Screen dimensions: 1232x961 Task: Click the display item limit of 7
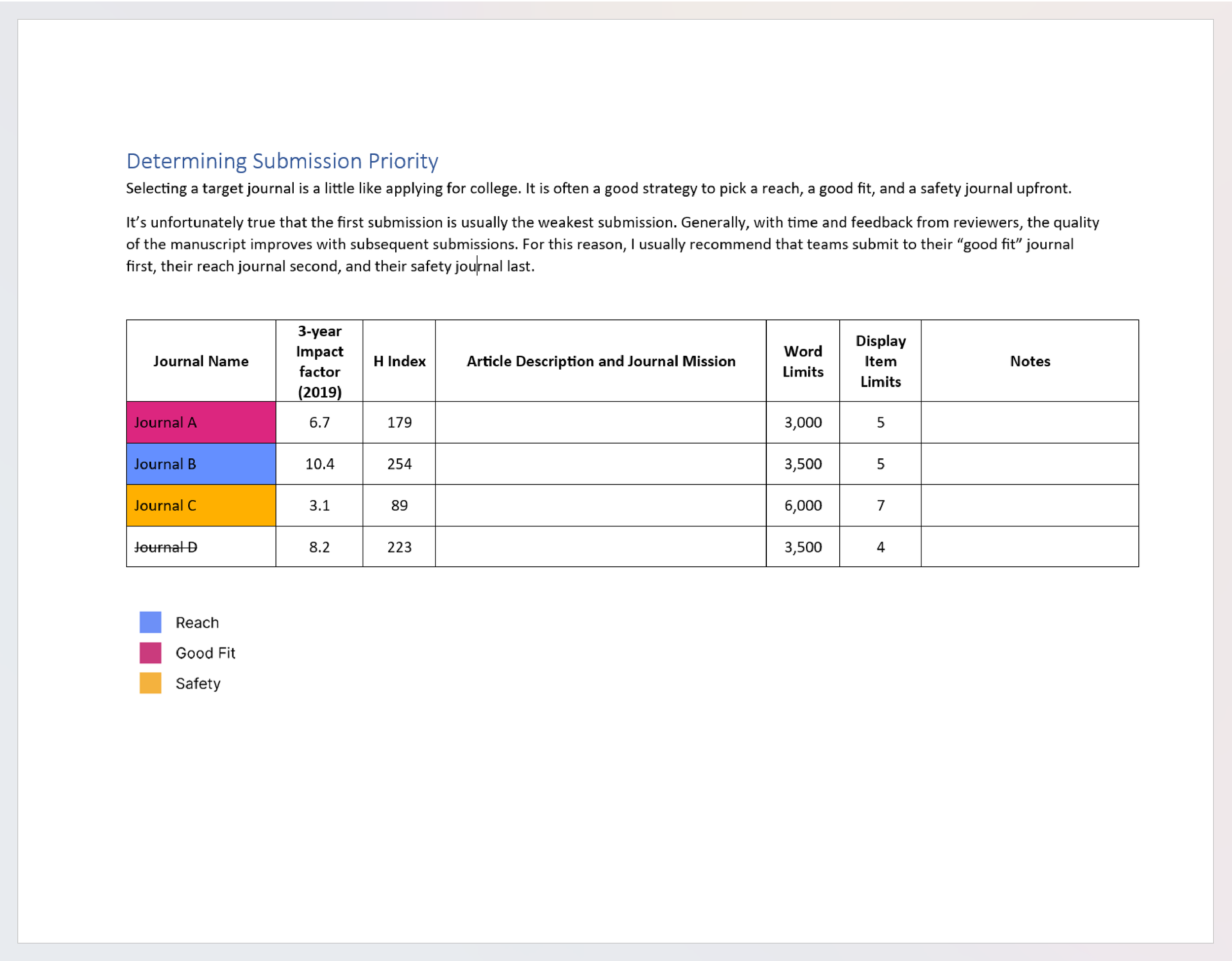880,505
